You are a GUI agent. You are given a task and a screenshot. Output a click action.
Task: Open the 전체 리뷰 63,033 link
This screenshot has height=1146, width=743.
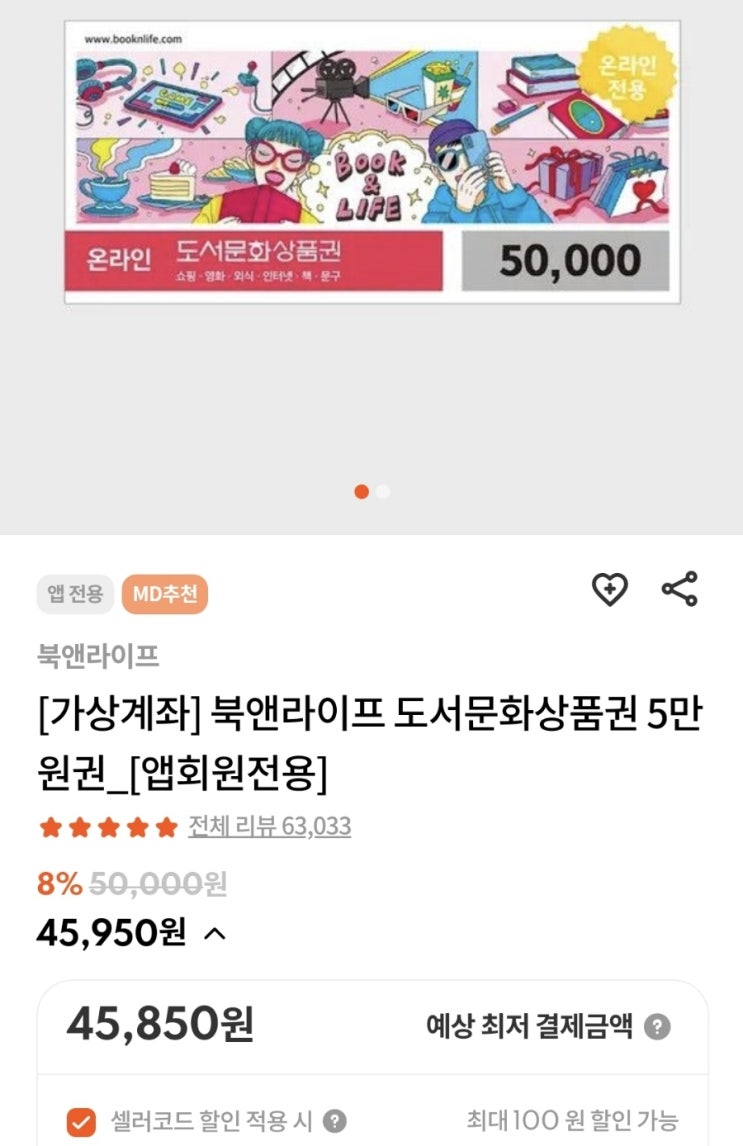pyautogui.click(x=270, y=826)
